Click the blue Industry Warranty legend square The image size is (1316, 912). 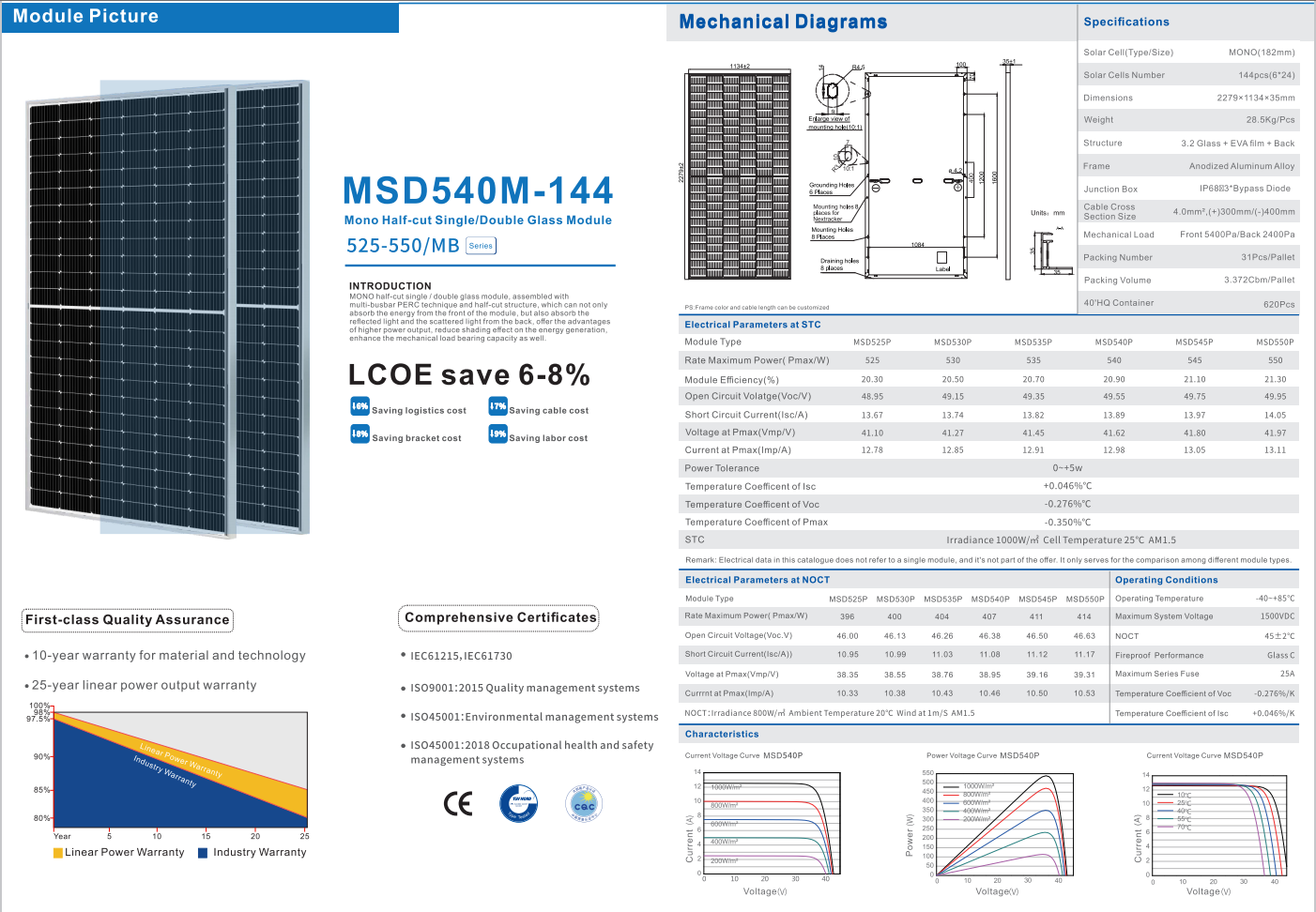(203, 853)
